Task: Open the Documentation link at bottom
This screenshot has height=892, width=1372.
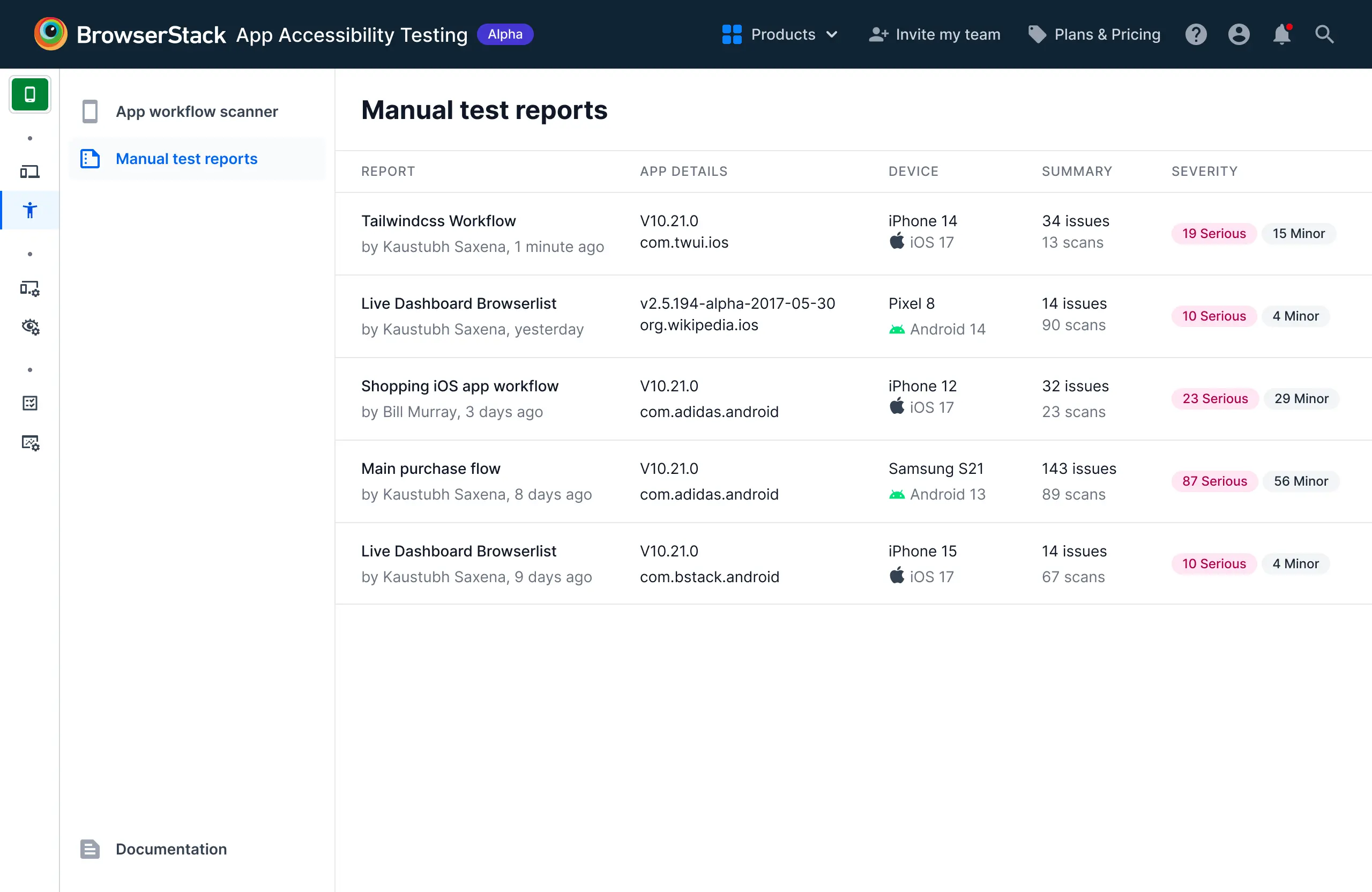Action: coord(170,849)
